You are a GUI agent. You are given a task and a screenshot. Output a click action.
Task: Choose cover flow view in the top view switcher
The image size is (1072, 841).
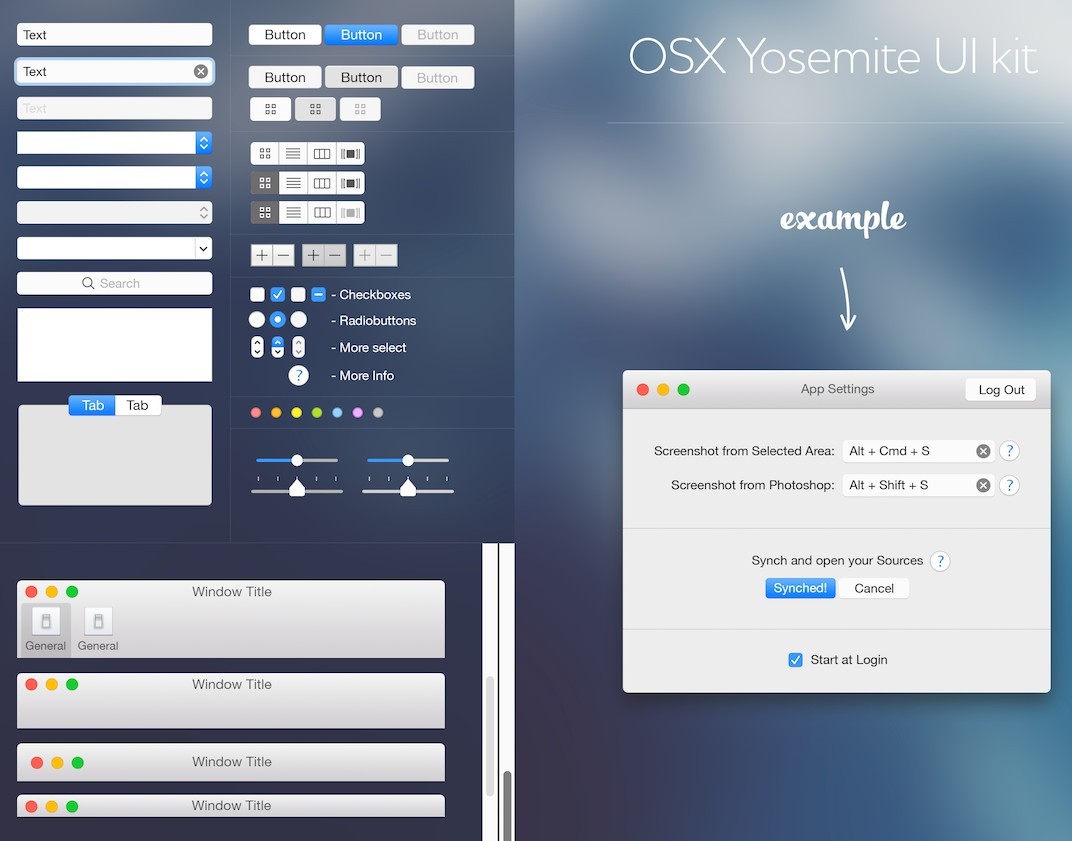click(350, 153)
